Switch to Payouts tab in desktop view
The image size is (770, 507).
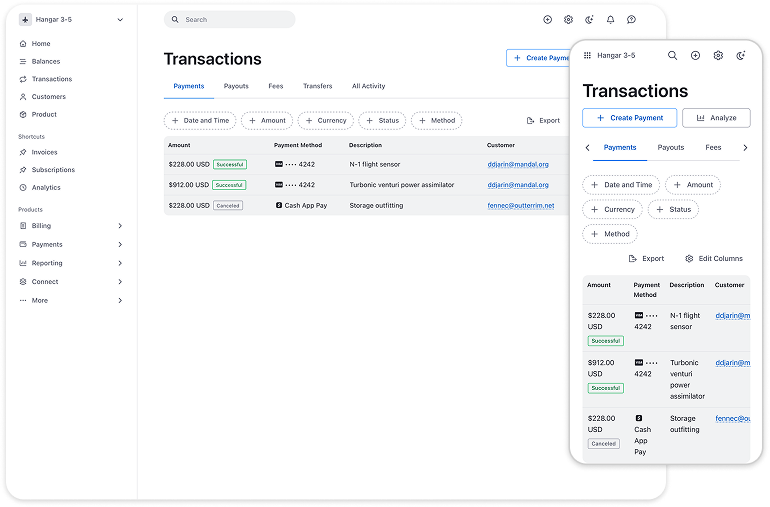tap(236, 86)
